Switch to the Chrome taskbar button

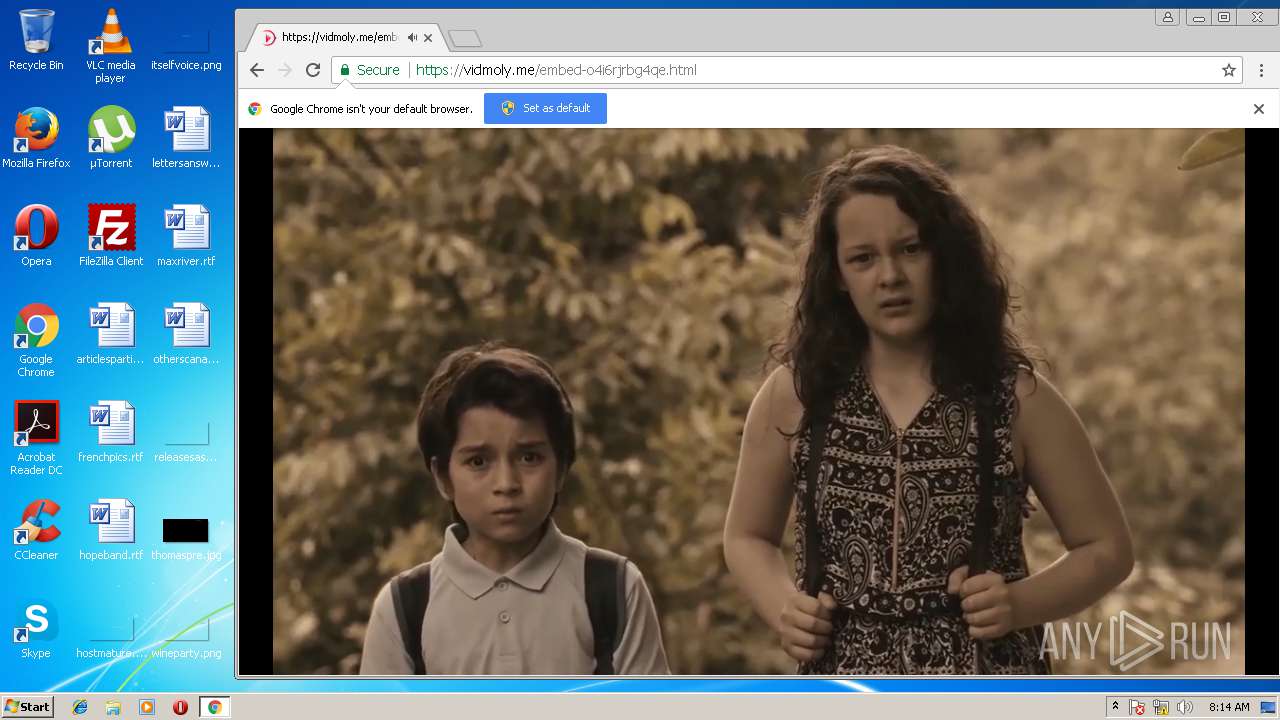214,707
